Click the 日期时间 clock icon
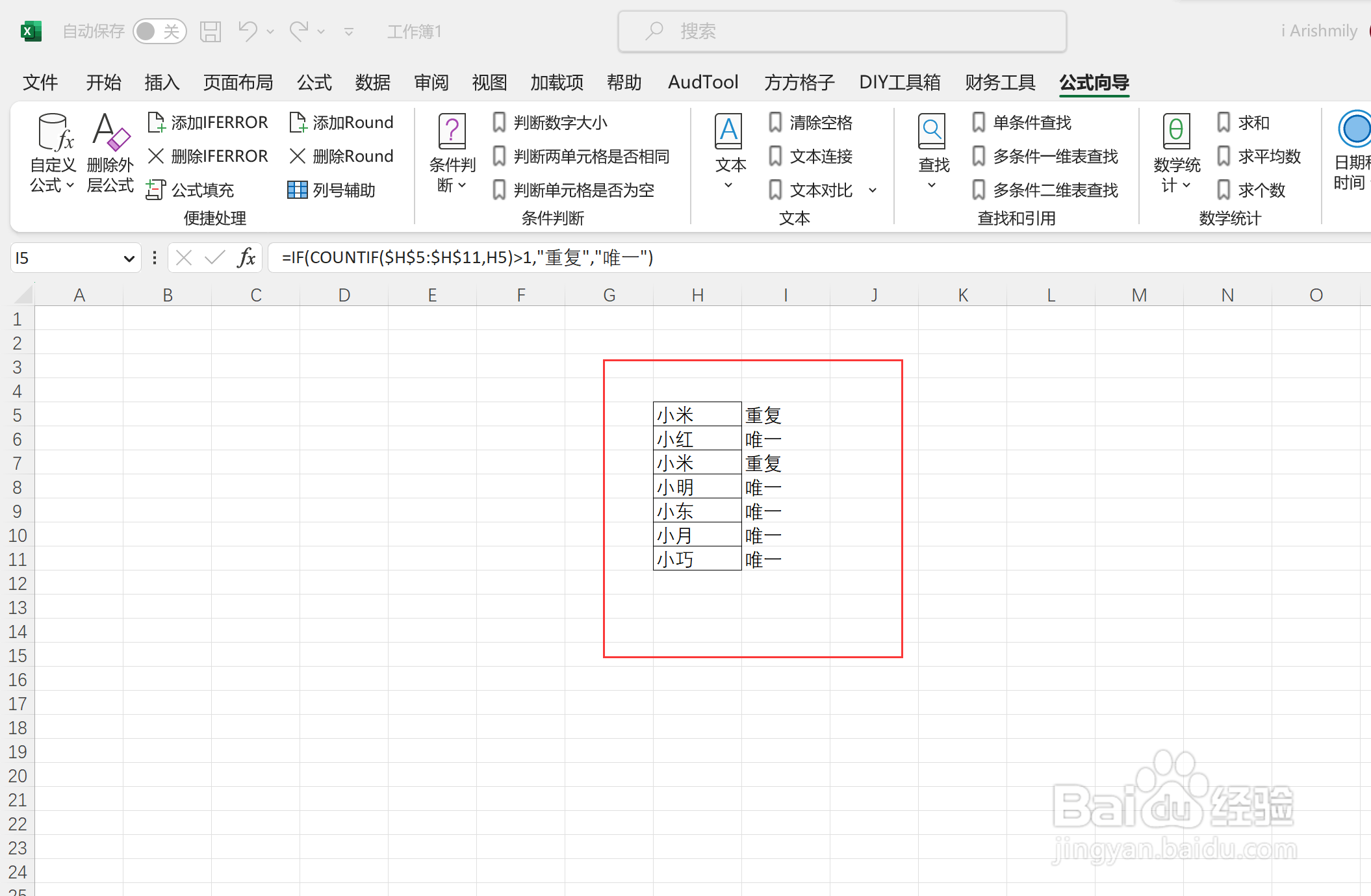This screenshot has height=896, width=1371. pyautogui.click(x=1355, y=129)
